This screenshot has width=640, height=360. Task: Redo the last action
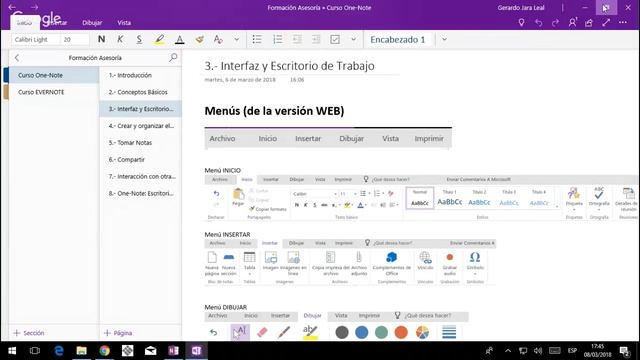[x=555, y=23]
